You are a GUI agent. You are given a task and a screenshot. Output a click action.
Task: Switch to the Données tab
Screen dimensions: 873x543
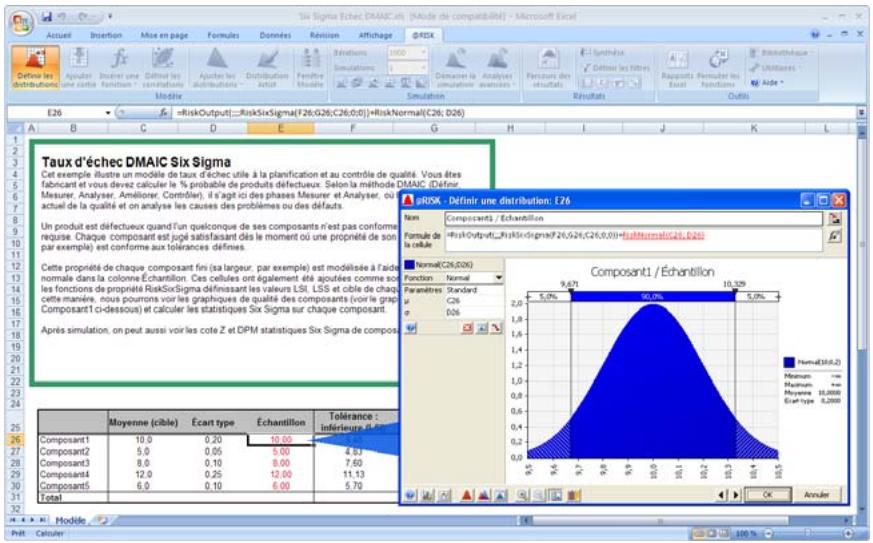click(x=275, y=35)
